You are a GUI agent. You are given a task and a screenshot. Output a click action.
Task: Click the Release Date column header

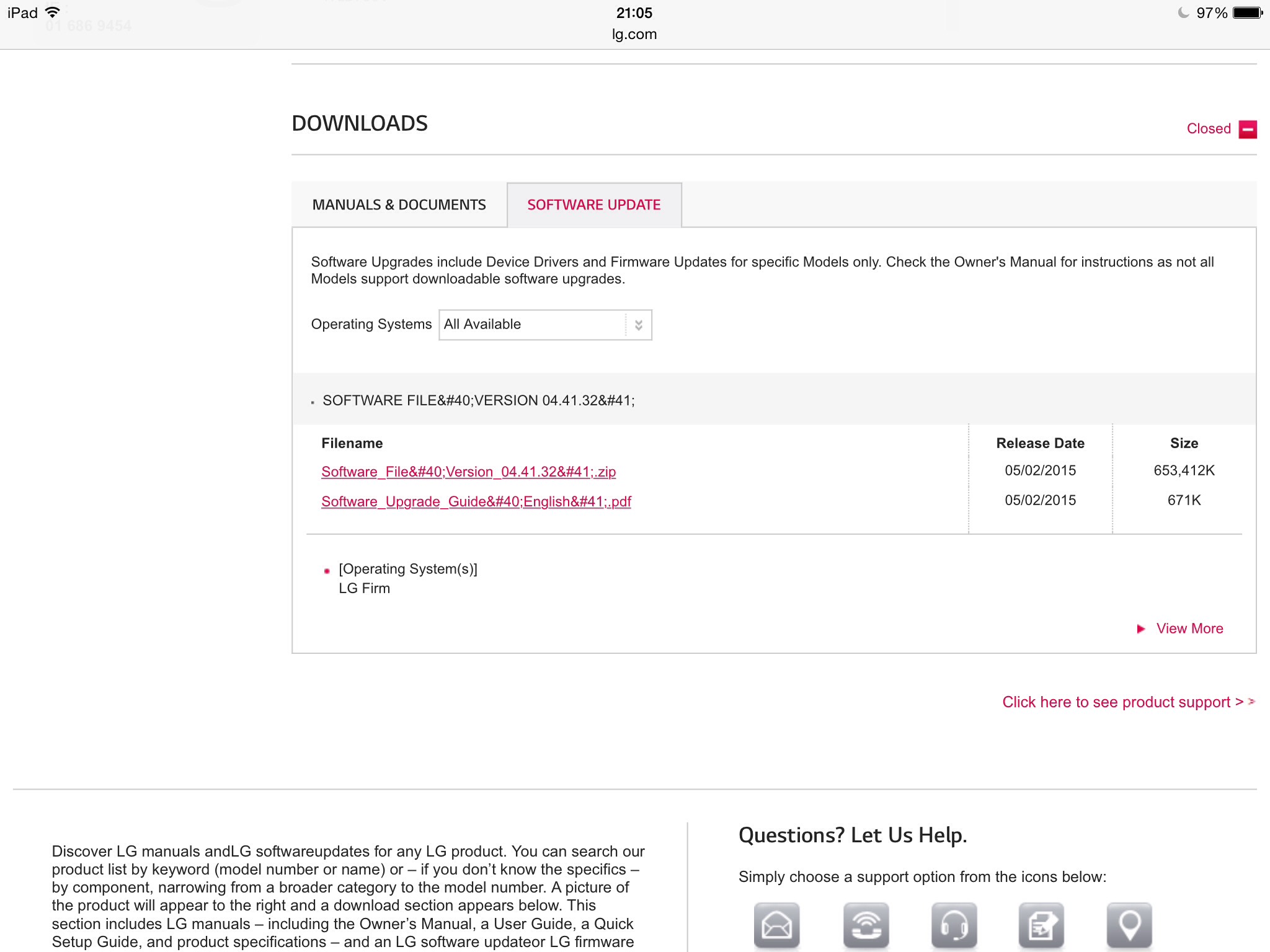(x=1040, y=444)
